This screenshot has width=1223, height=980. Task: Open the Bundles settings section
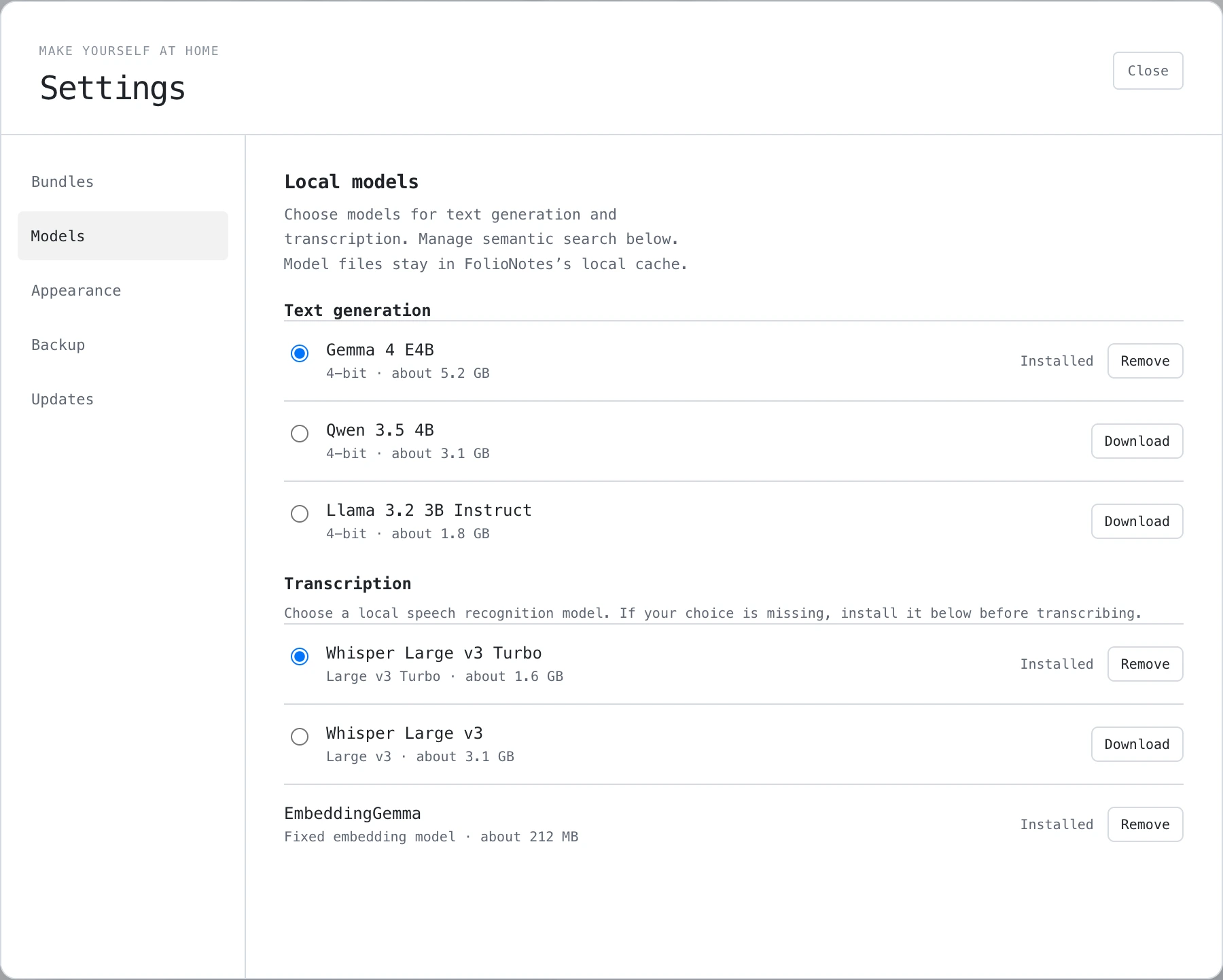click(x=123, y=181)
